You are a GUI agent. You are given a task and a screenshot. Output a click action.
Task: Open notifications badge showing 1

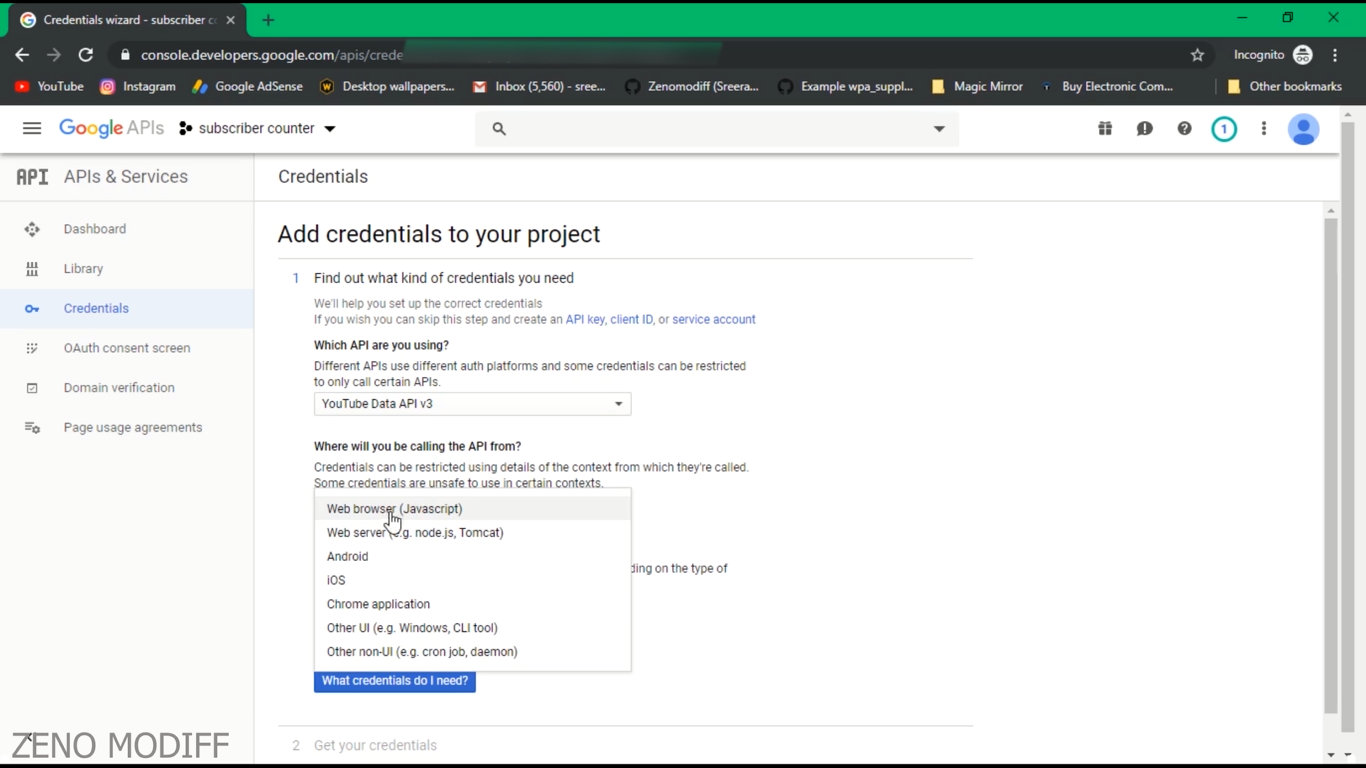tap(1224, 129)
